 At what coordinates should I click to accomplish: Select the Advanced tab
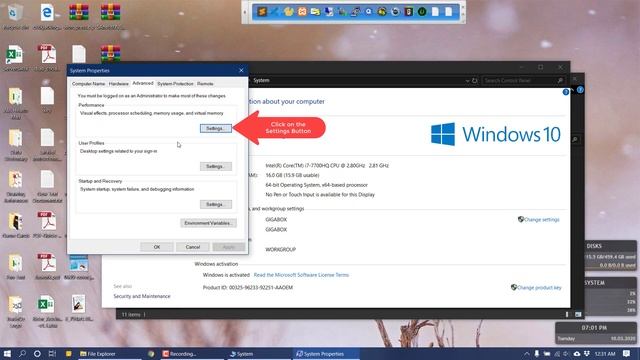[x=143, y=83]
